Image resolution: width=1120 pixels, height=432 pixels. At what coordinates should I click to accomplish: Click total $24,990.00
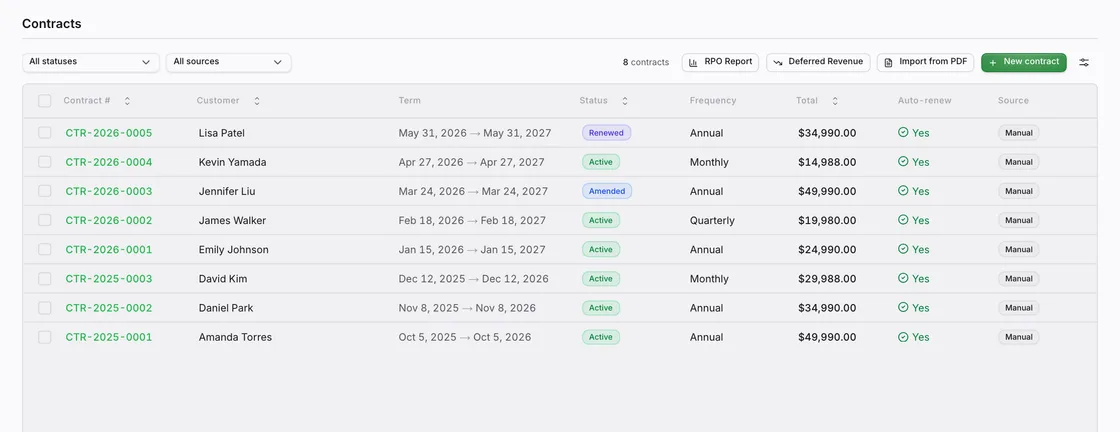pyautogui.click(x=827, y=249)
